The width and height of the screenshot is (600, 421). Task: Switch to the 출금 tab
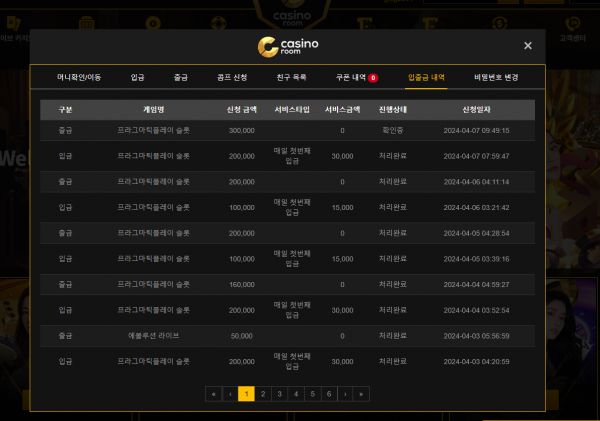point(181,77)
